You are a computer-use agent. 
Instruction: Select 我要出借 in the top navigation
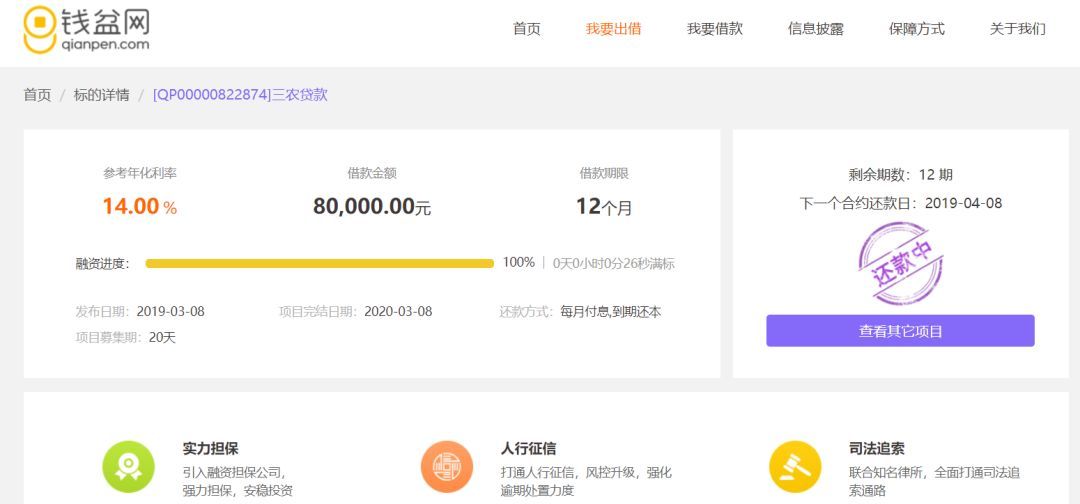tap(613, 29)
